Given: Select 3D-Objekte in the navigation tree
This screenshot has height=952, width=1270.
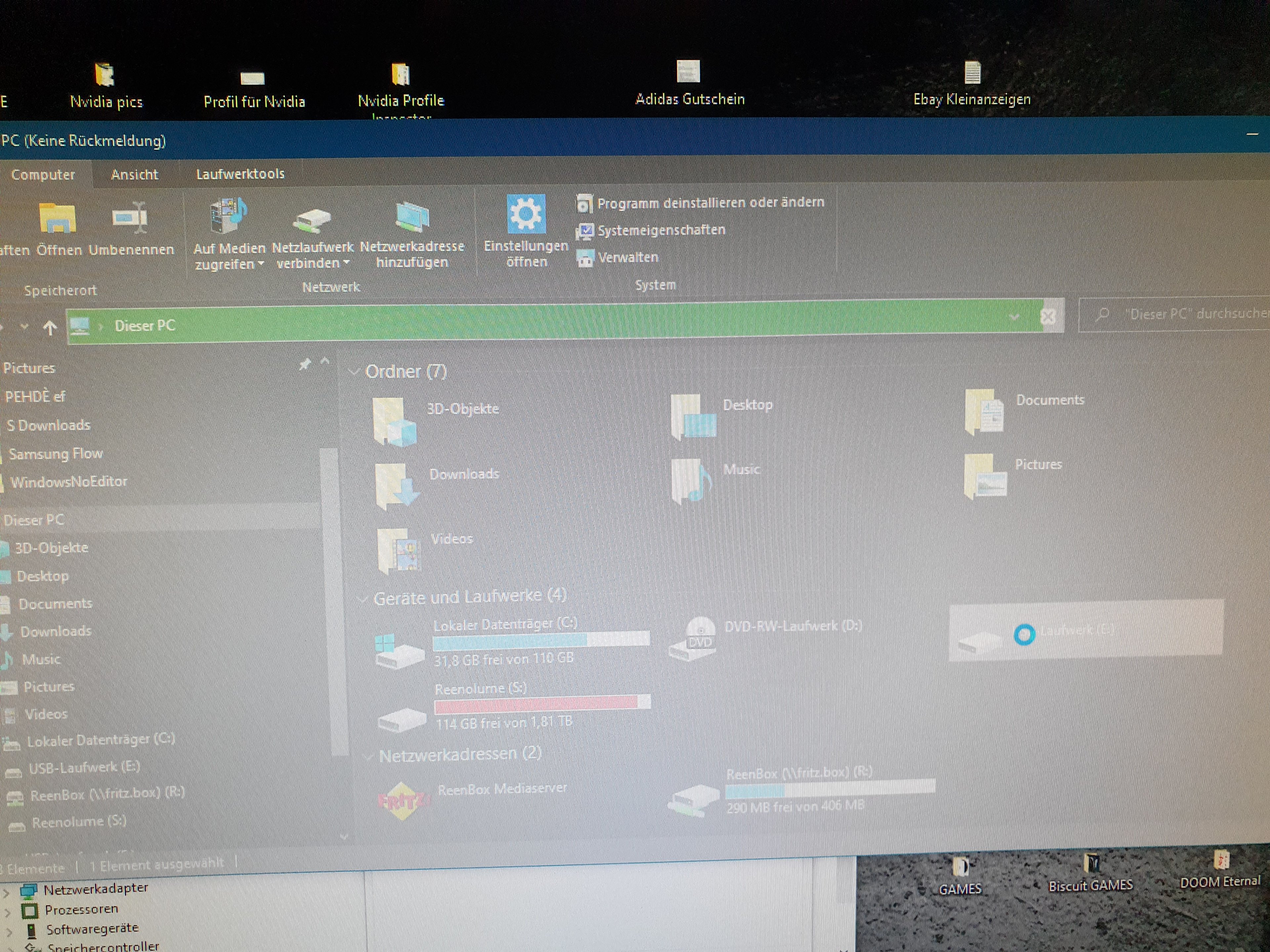Looking at the screenshot, I should (x=52, y=547).
